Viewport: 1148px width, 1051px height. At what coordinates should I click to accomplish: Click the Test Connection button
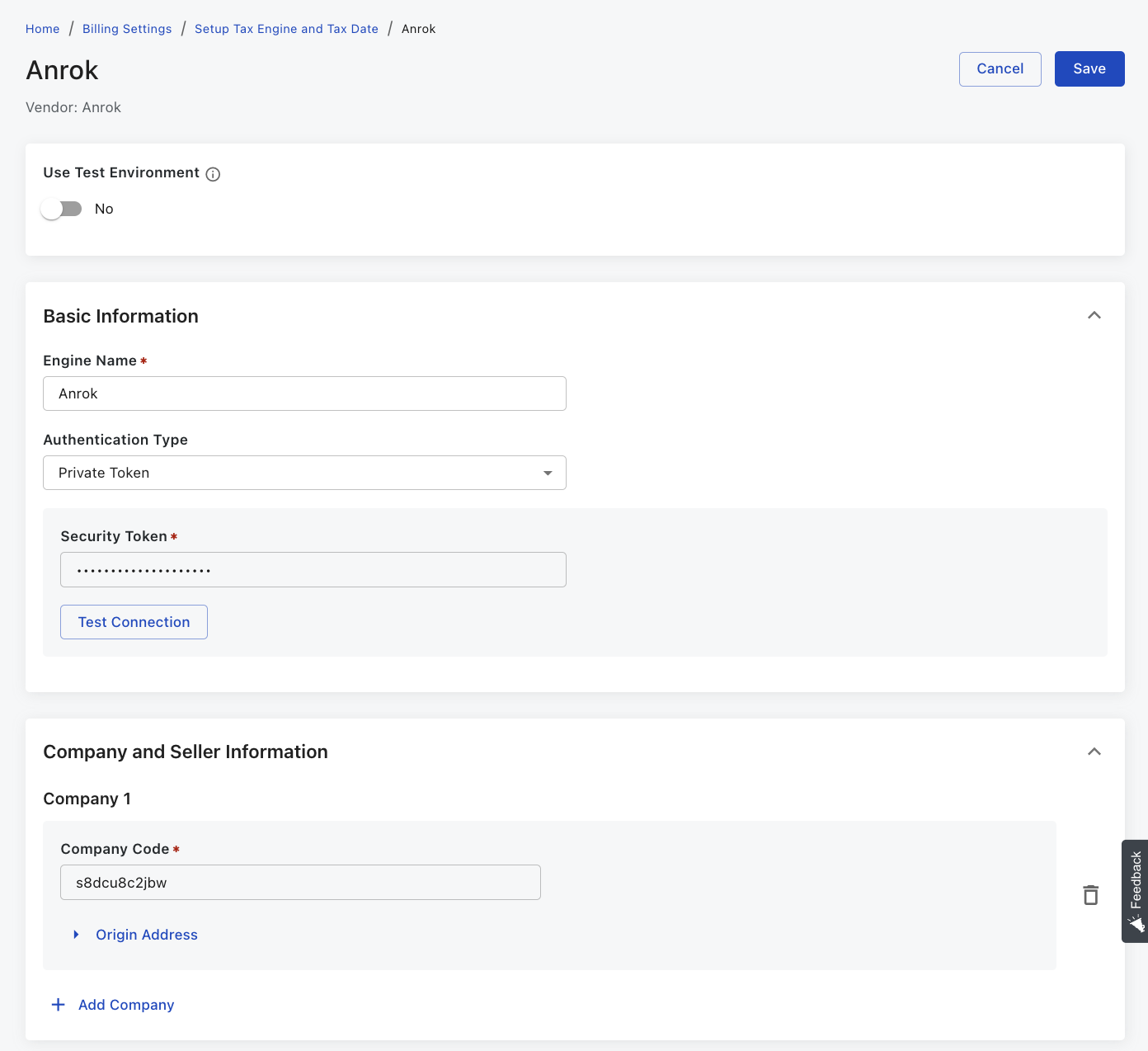pos(134,622)
